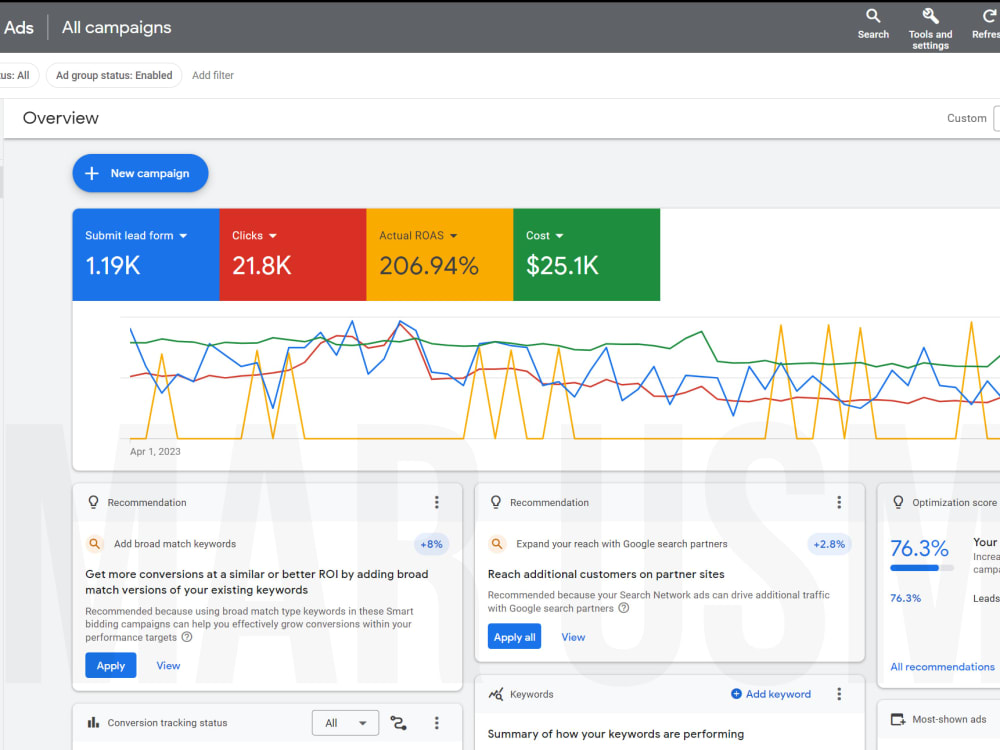
Task: Expand the Submit lead form metric dropdown
Action: coord(184,236)
